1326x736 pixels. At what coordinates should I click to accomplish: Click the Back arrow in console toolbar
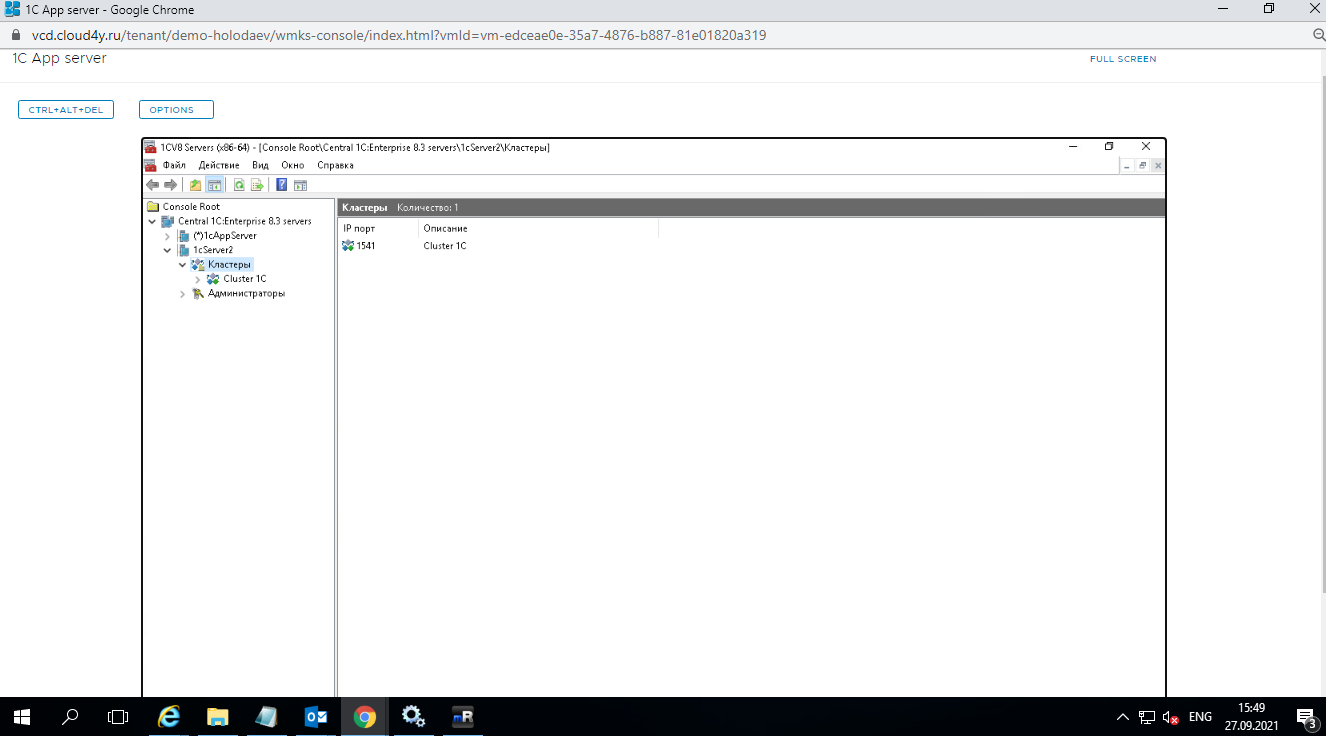[x=152, y=185]
